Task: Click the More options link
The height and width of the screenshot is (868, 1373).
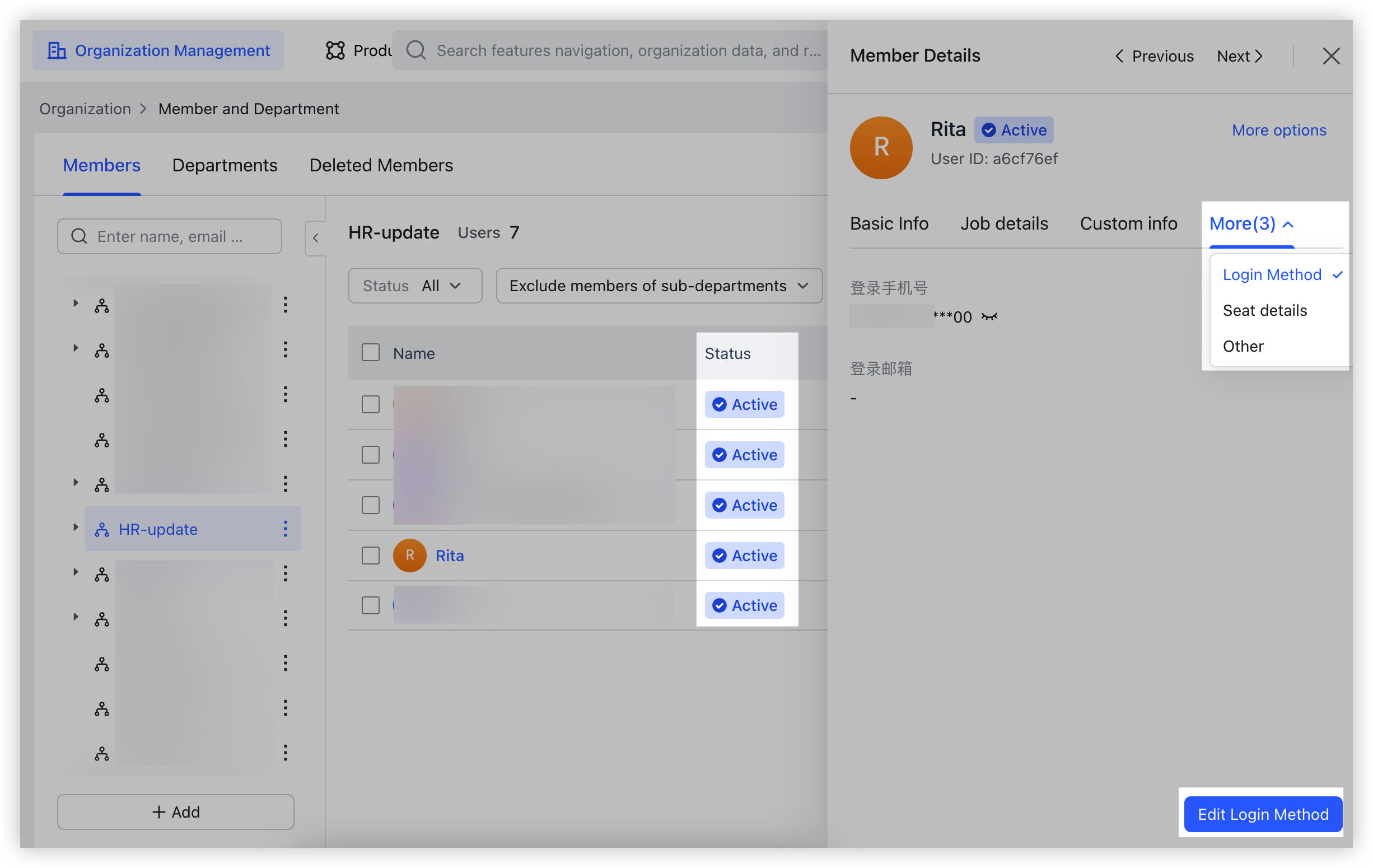Action: (1279, 130)
